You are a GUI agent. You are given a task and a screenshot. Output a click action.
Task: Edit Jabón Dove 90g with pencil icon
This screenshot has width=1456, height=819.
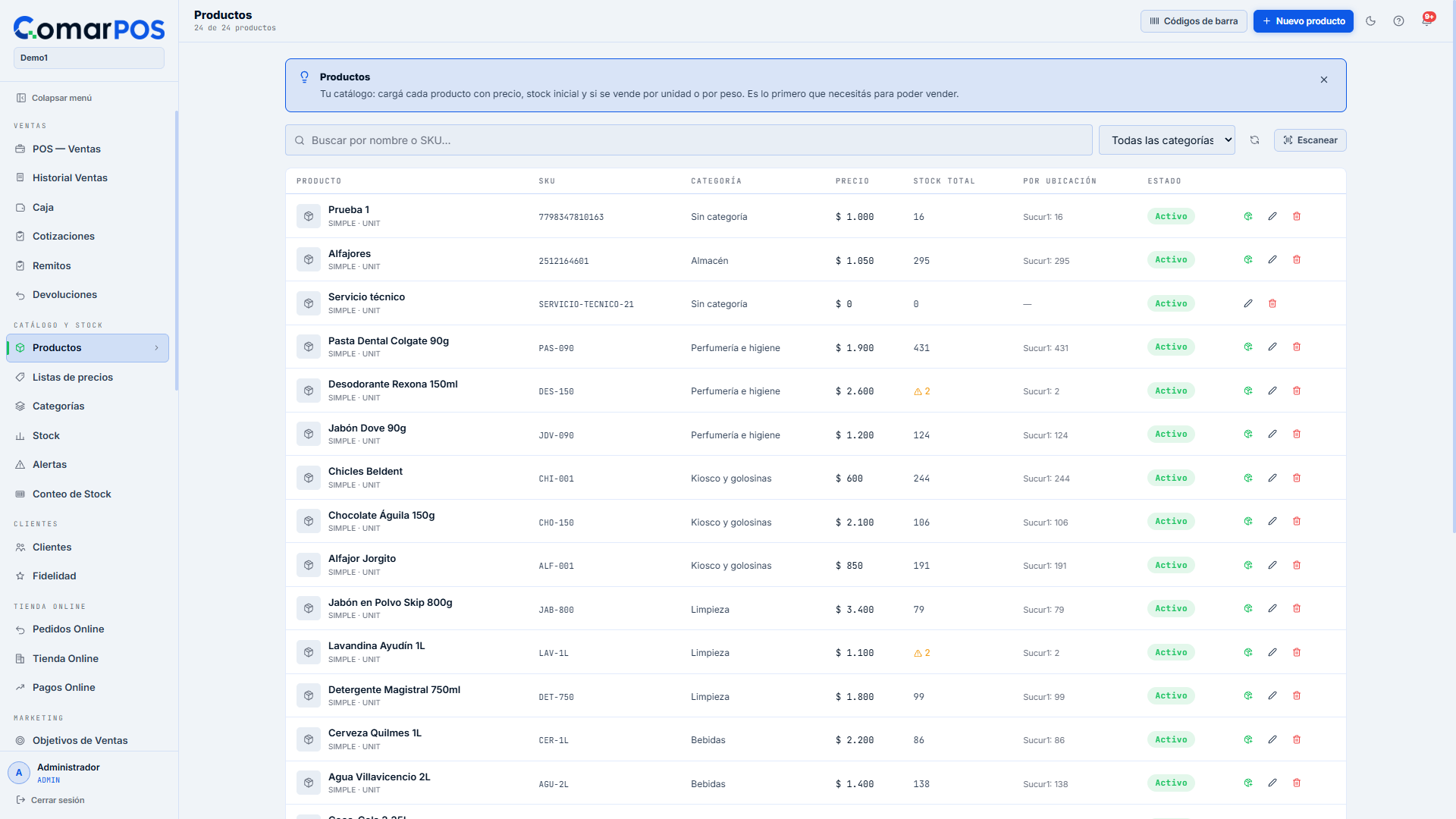1272,435
